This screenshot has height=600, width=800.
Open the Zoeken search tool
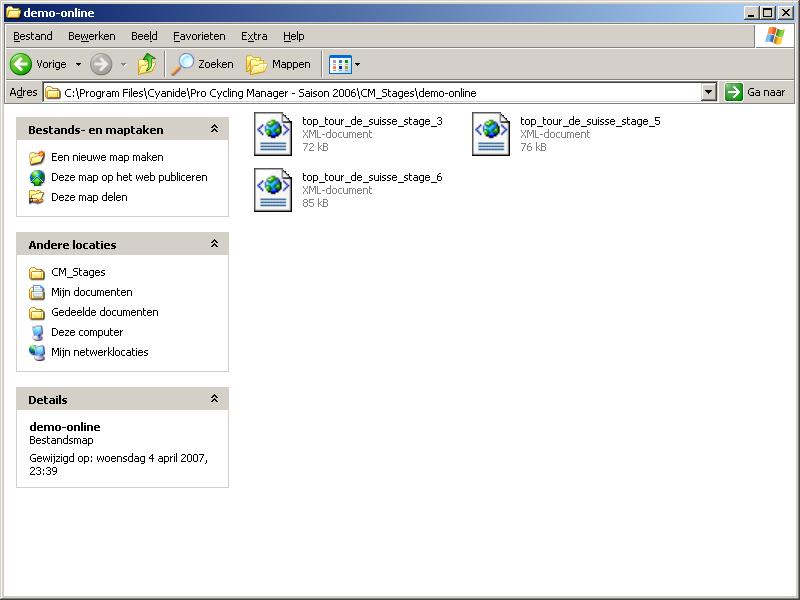click(203, 64)
